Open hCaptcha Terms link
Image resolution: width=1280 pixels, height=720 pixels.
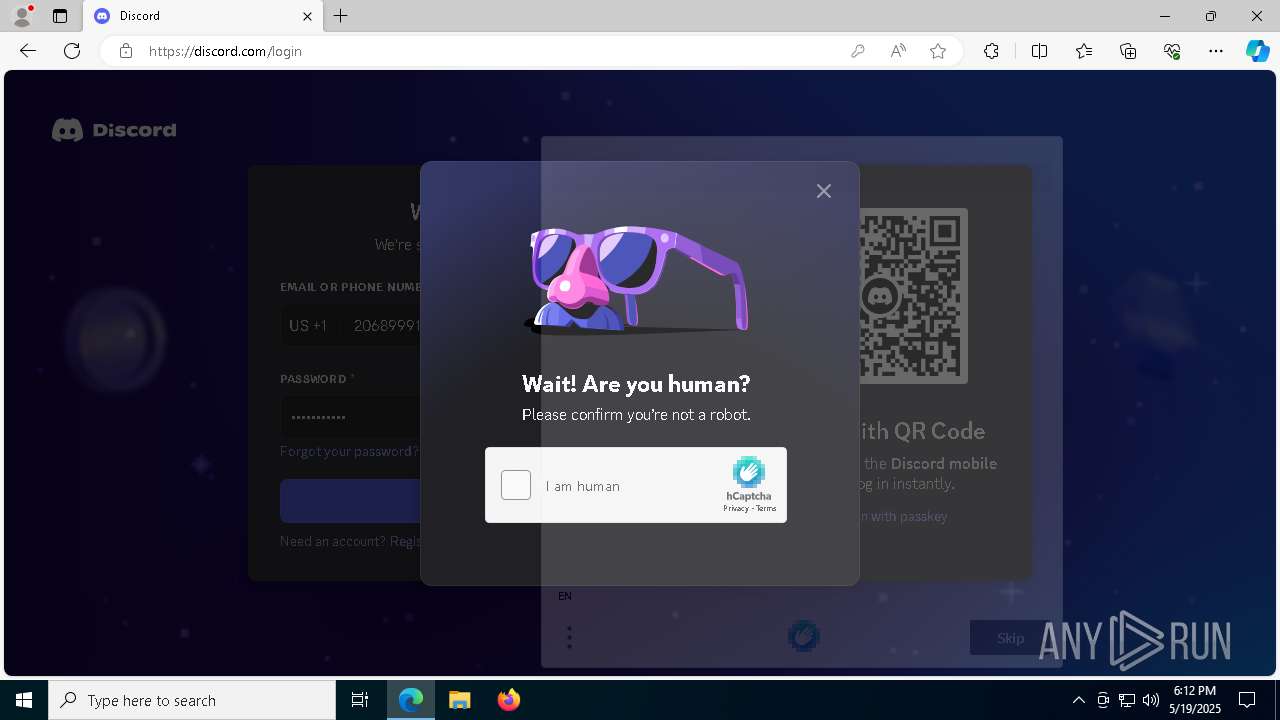[x=766, y=508]
